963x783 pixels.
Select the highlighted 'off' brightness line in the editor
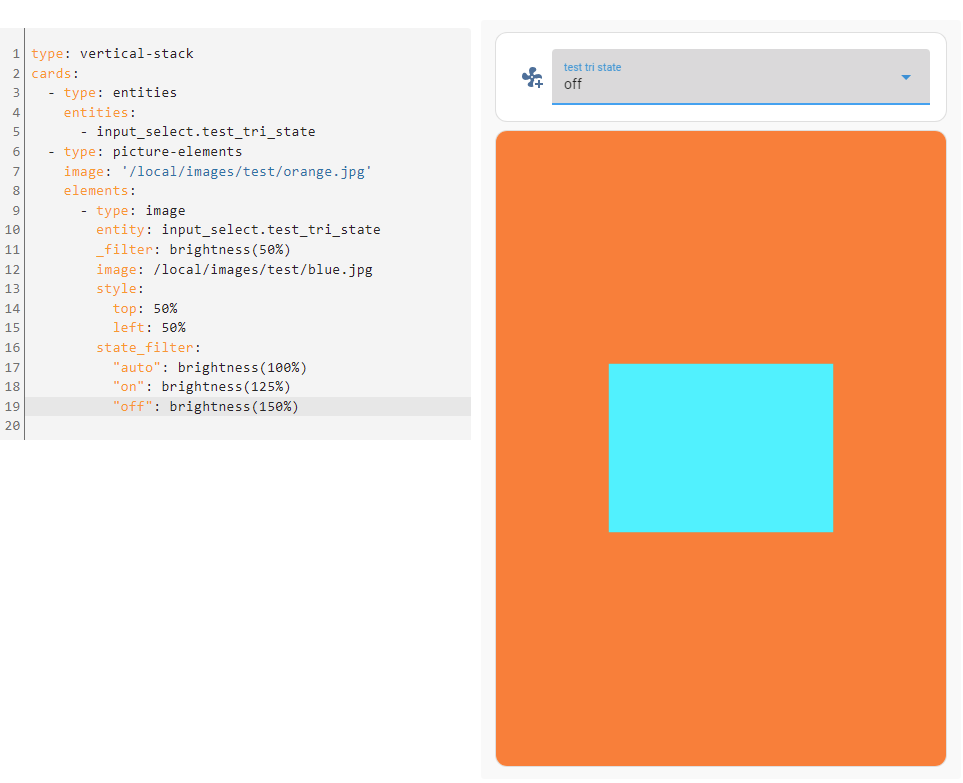point(200,406)
